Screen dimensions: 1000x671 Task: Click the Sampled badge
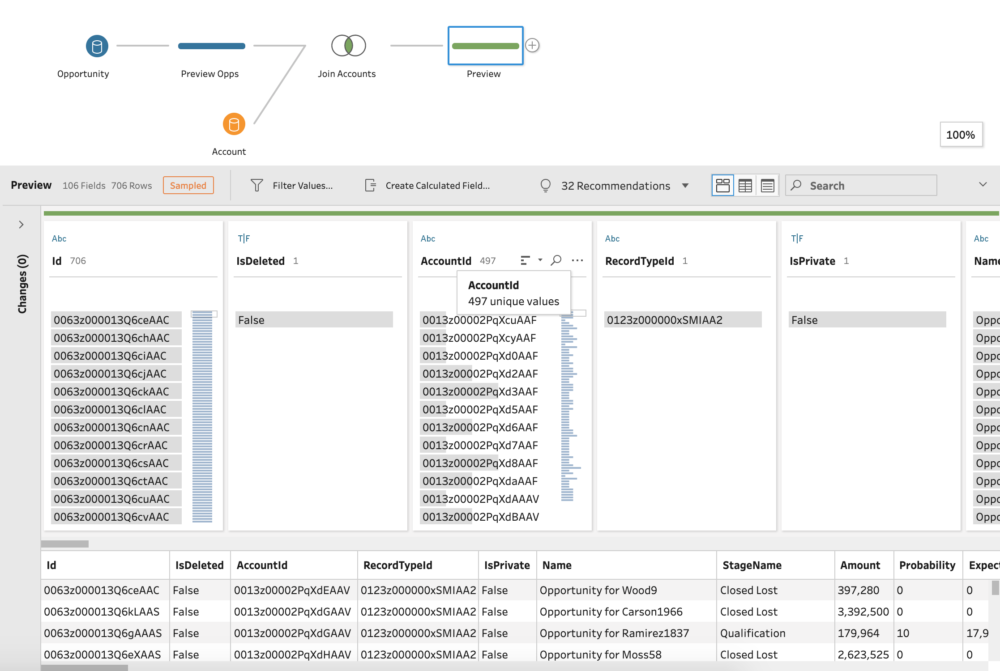pos(188,186)
